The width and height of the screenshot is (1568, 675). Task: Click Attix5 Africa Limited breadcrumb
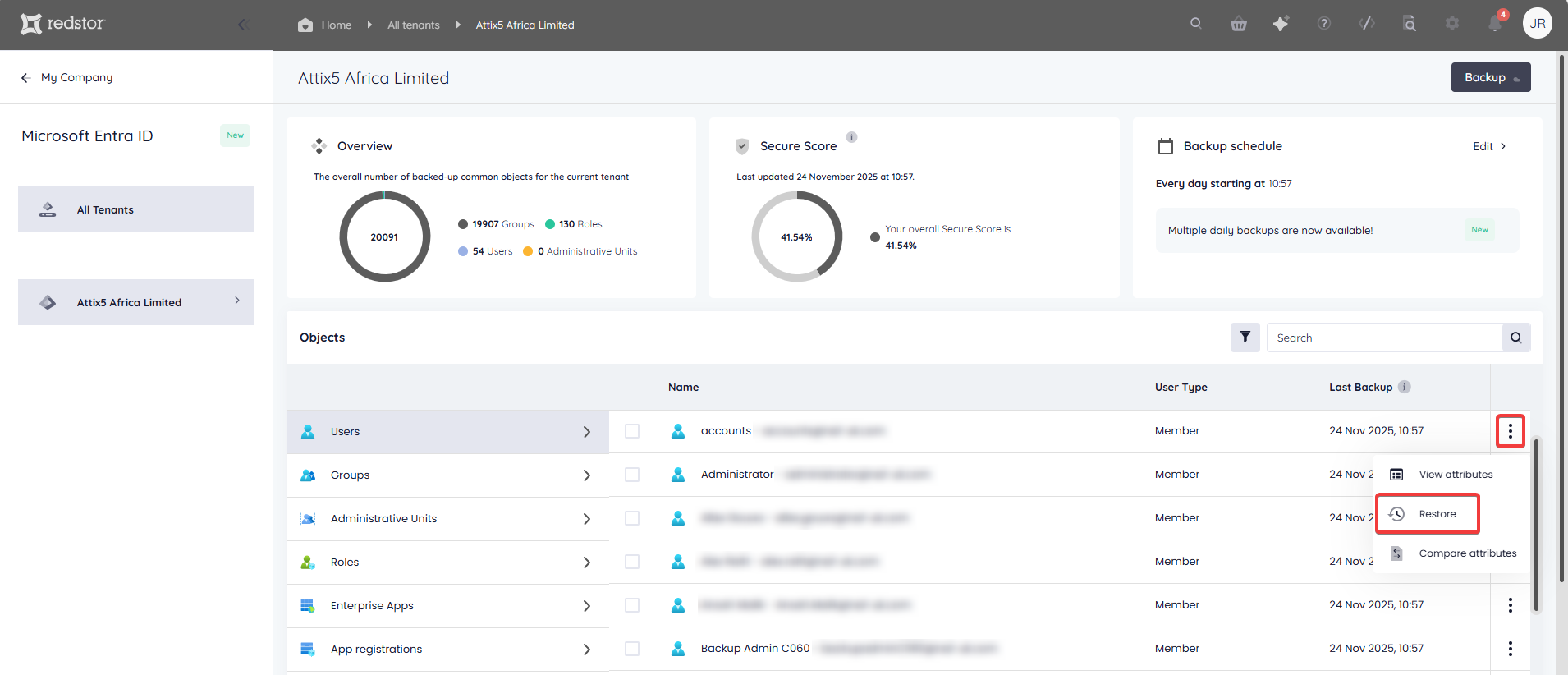pos(525,25)
